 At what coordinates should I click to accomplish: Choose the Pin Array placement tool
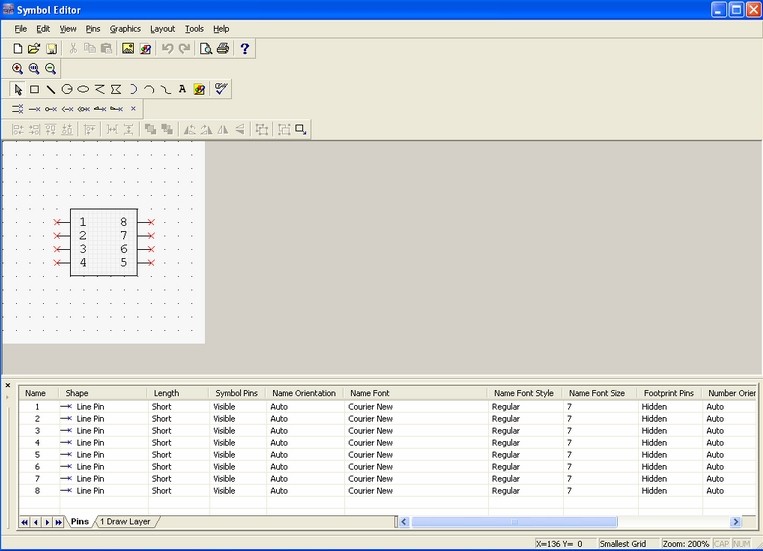click(x=18, y=109)
